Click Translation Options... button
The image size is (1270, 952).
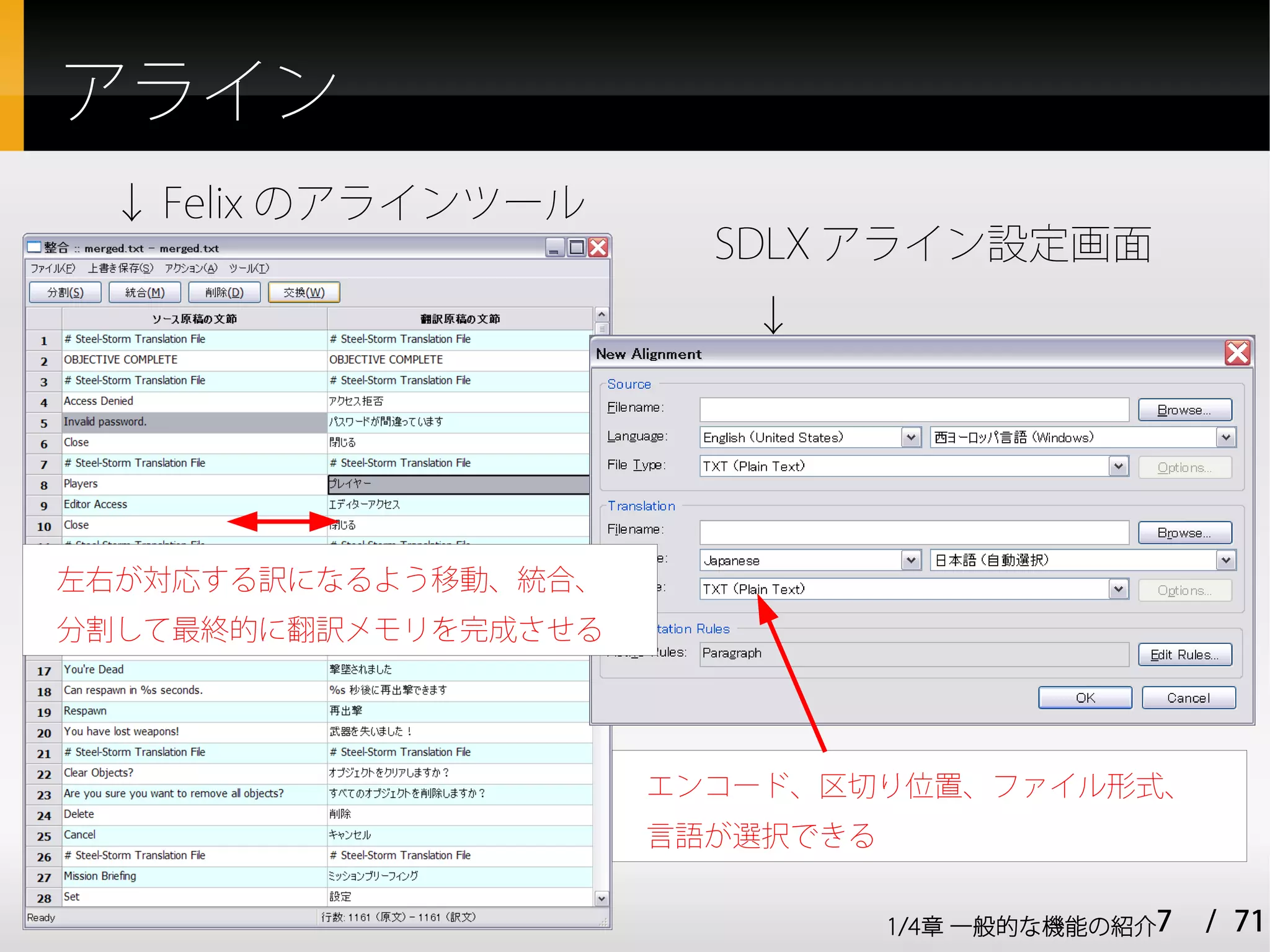pyautogui.click(x=1184, y=590)
